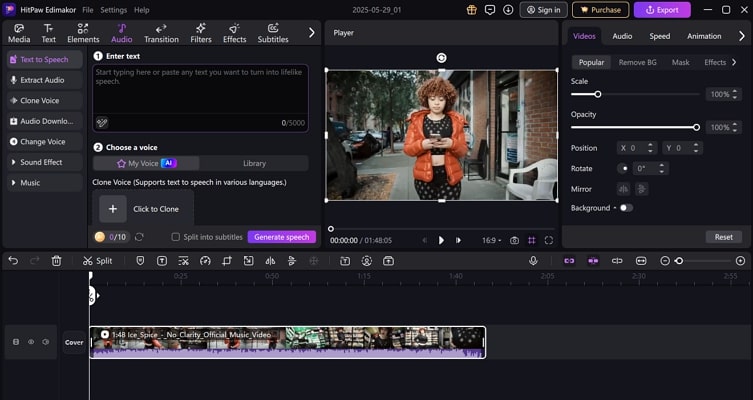753x400 pixels.
Task: Toggle visibility eye of video track
Action: (x=31, y=342)
